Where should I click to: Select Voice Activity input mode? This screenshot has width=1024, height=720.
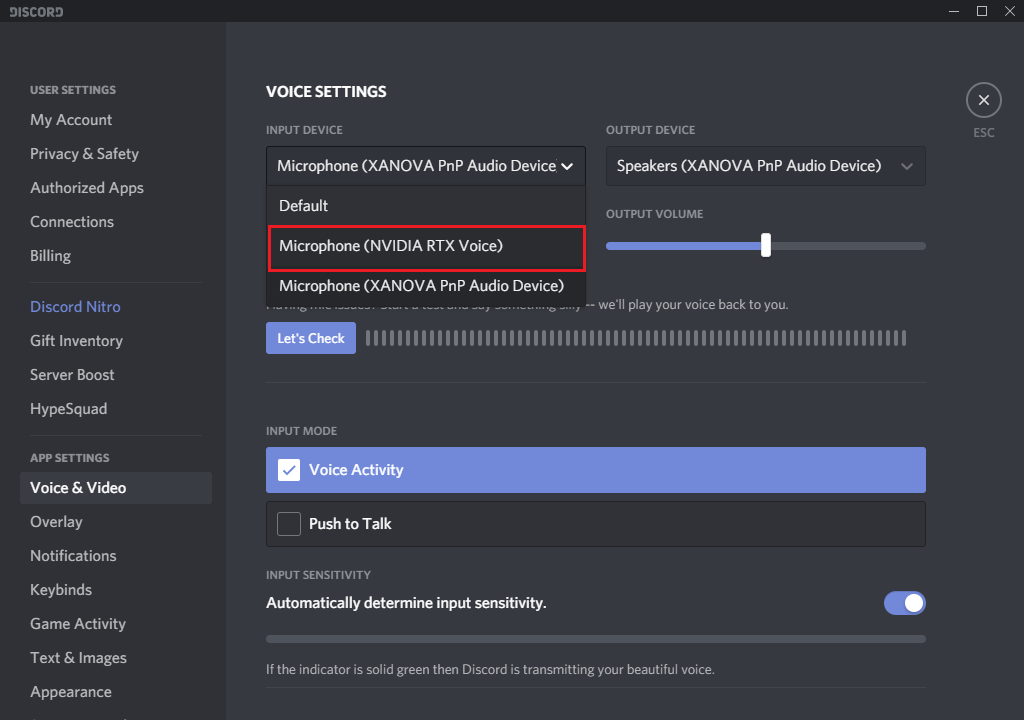(x=596, y=470)
